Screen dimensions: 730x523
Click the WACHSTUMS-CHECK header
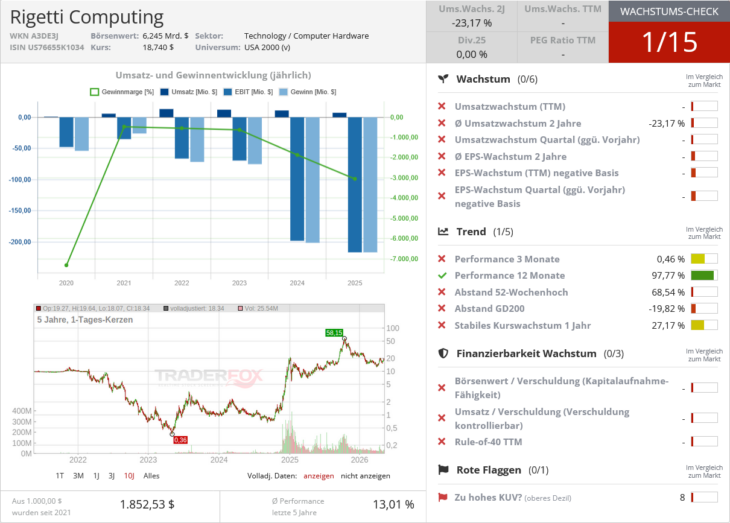point(669,12)
